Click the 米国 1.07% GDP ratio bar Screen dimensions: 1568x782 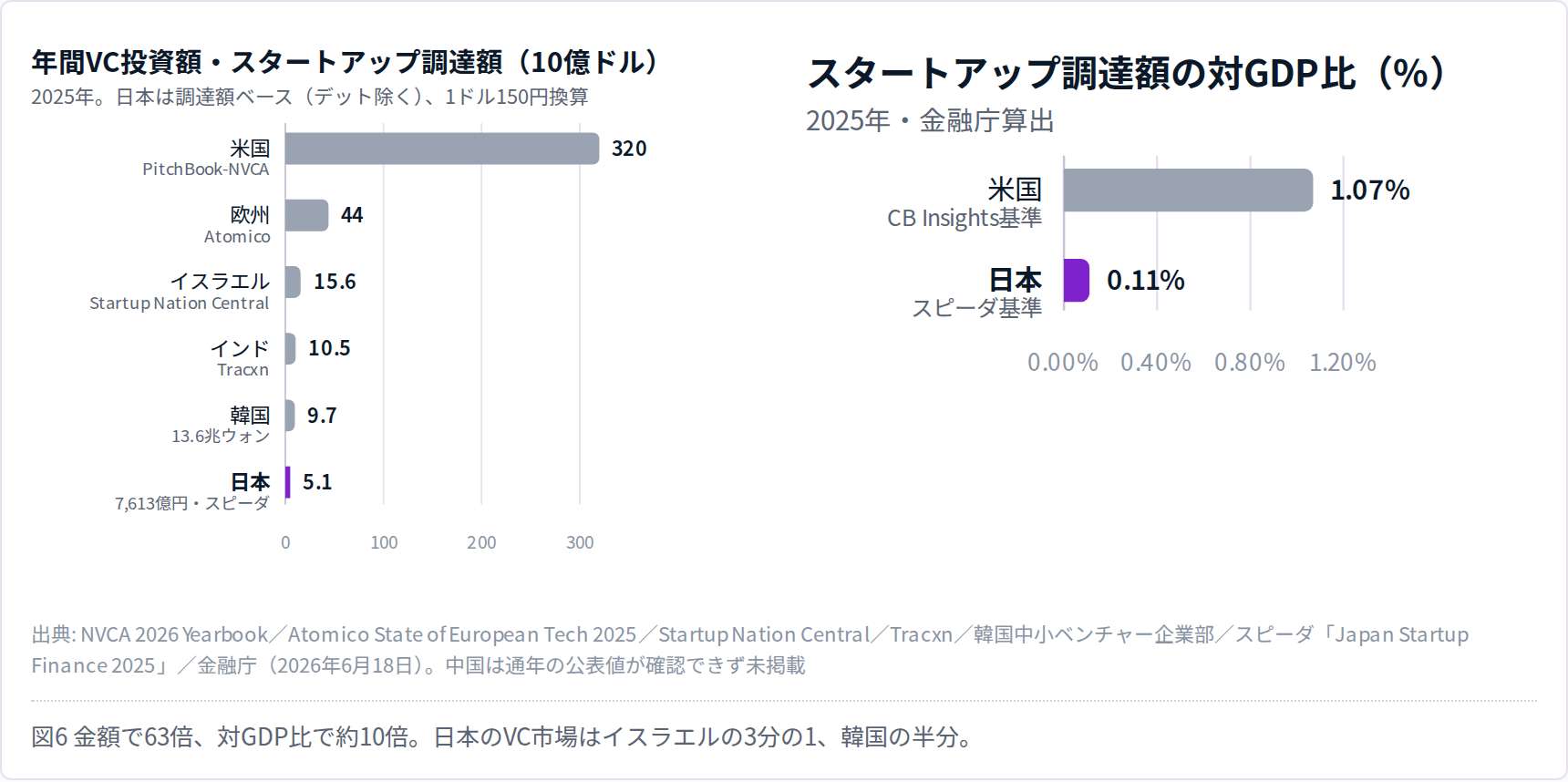(x=1188, y=190)
